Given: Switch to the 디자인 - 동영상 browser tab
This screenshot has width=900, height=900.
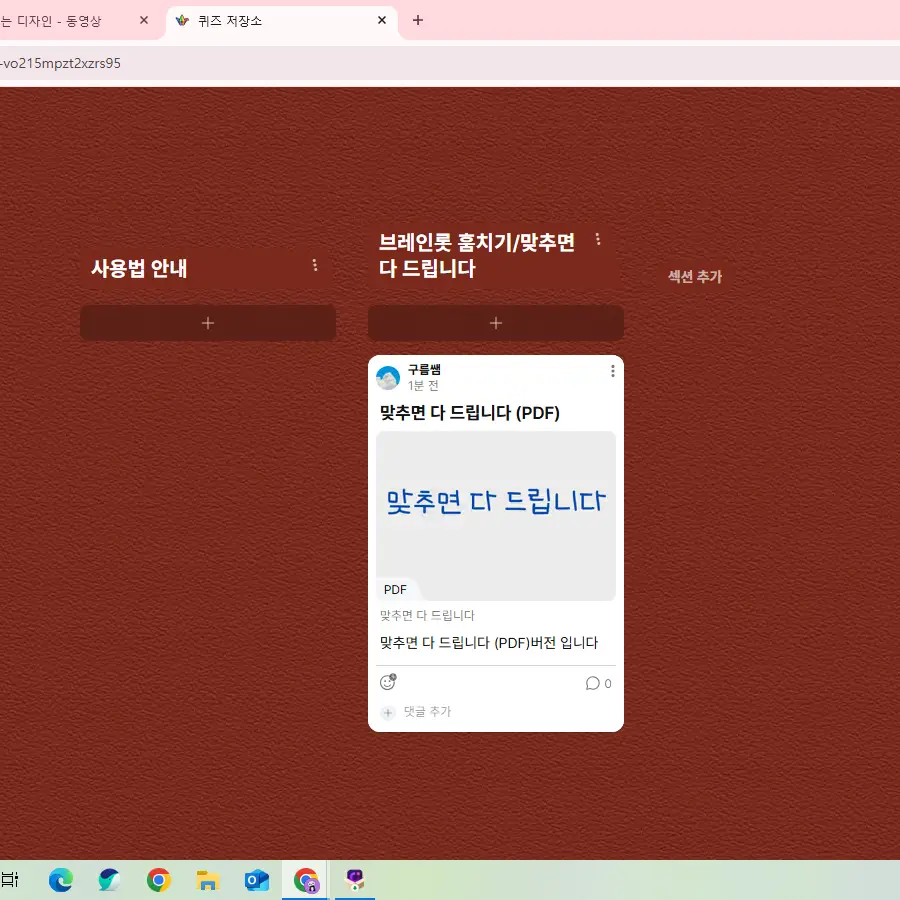Looking at the screenshot, I should coord(60,19).
